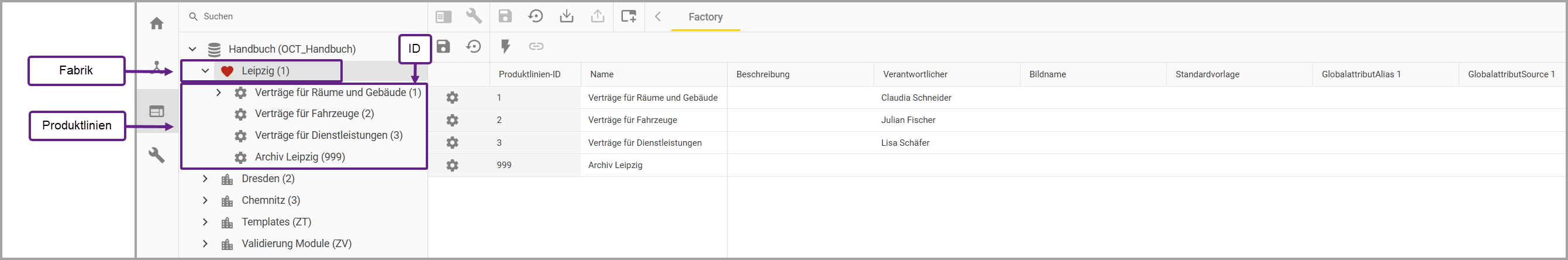Click the link chain icon

point(536,46)
